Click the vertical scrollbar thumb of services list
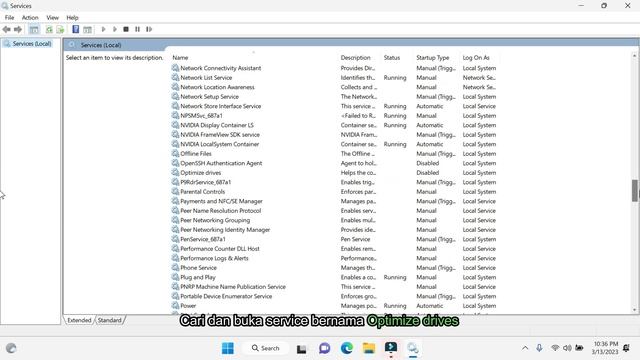This screenshot has height=360, width=640. (x=635, y=190)
